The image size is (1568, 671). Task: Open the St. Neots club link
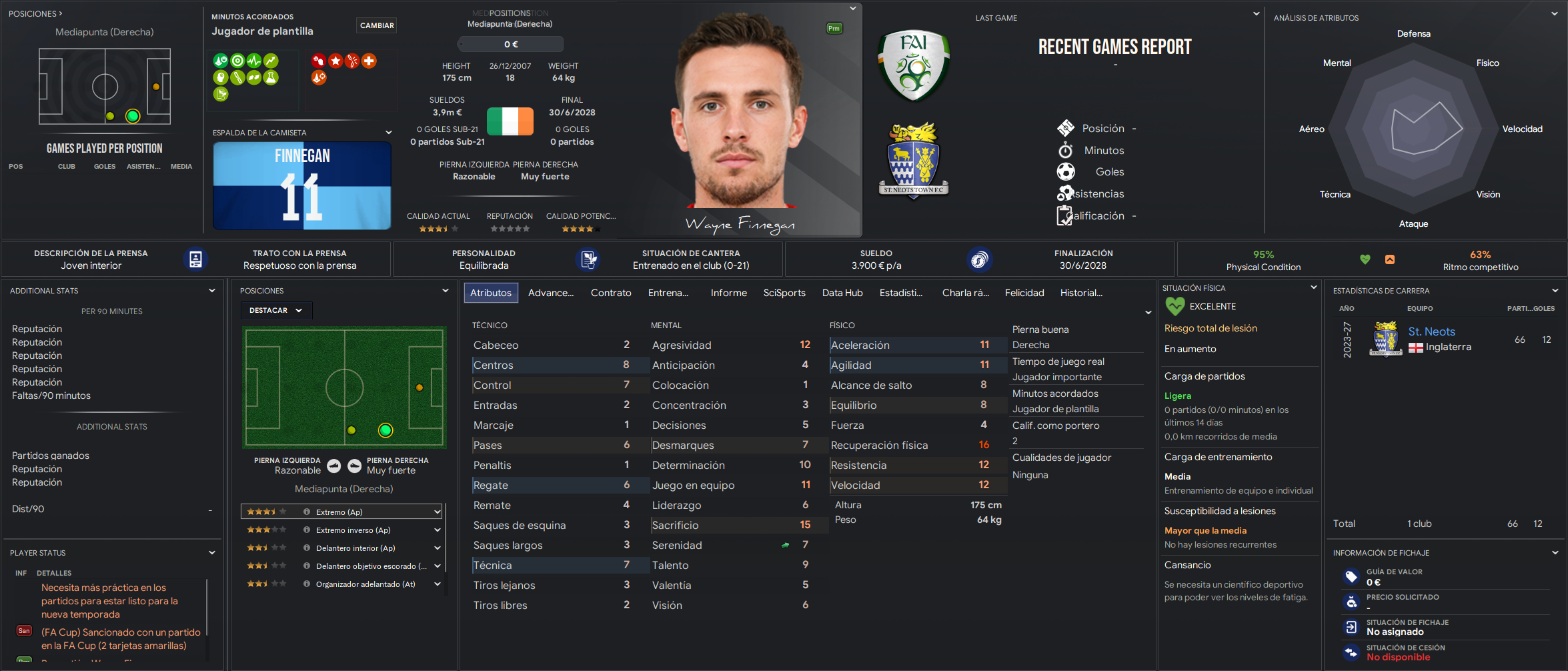[1431, 331]
